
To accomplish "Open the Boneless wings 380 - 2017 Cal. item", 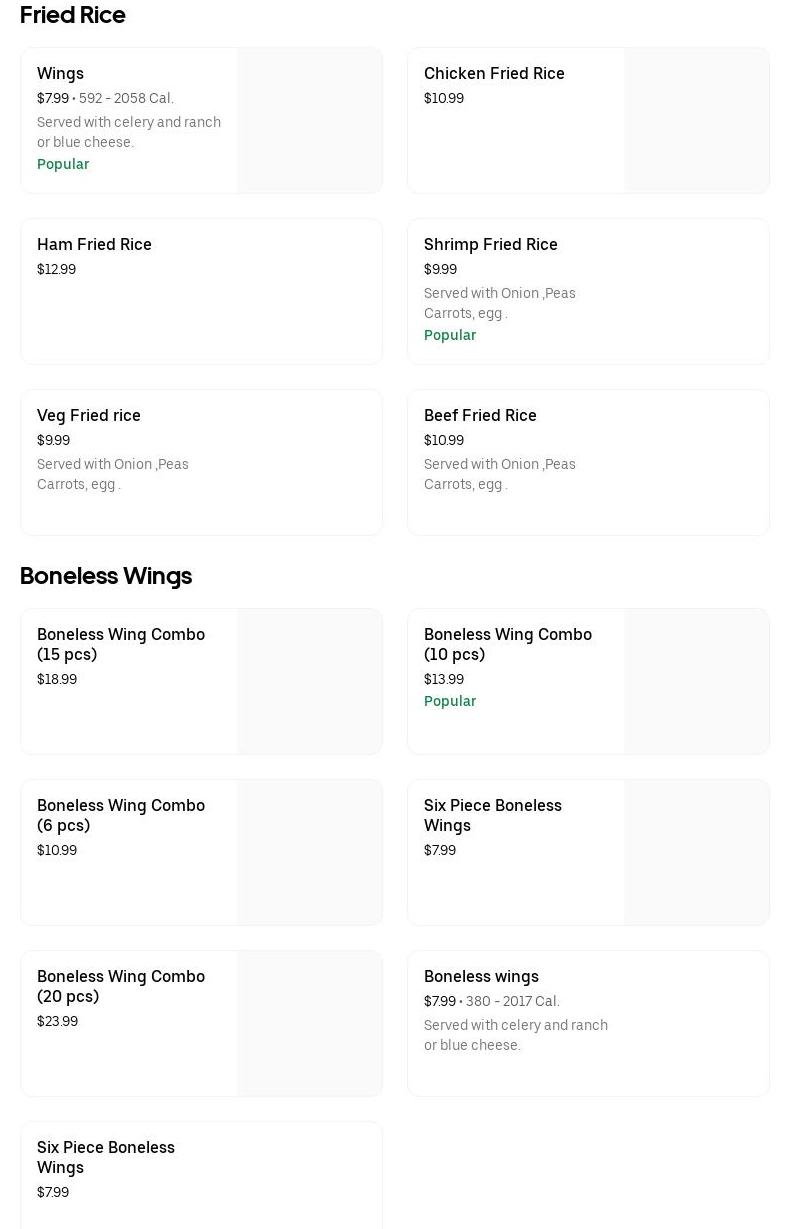I will point(481,976).
